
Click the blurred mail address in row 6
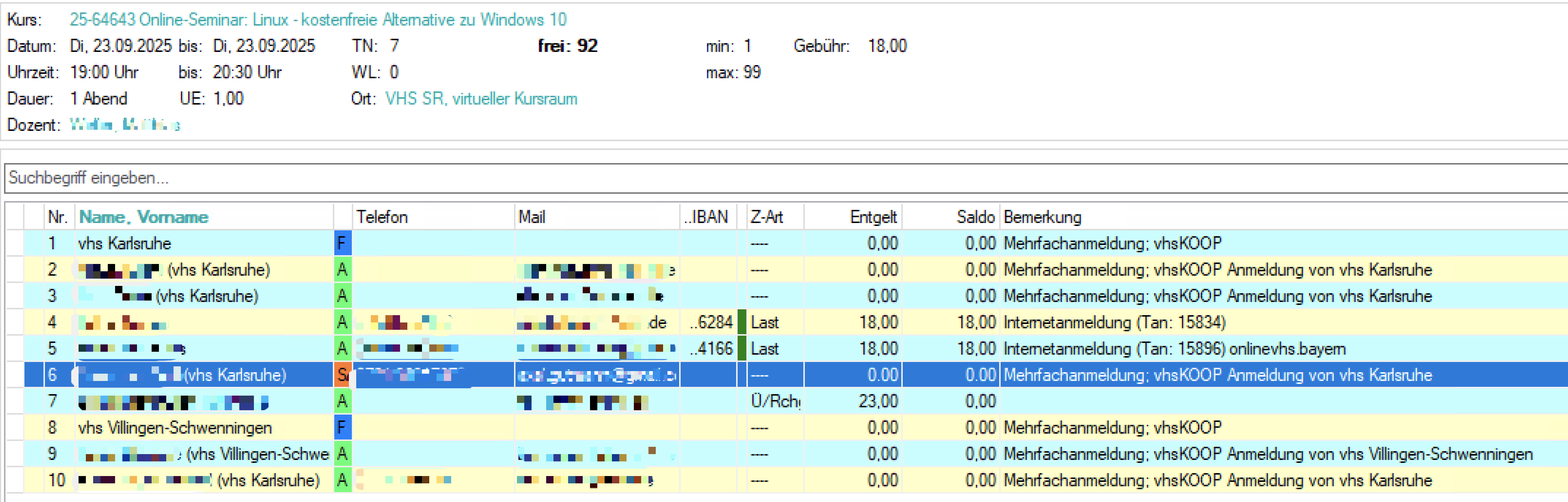click(597, 375)
